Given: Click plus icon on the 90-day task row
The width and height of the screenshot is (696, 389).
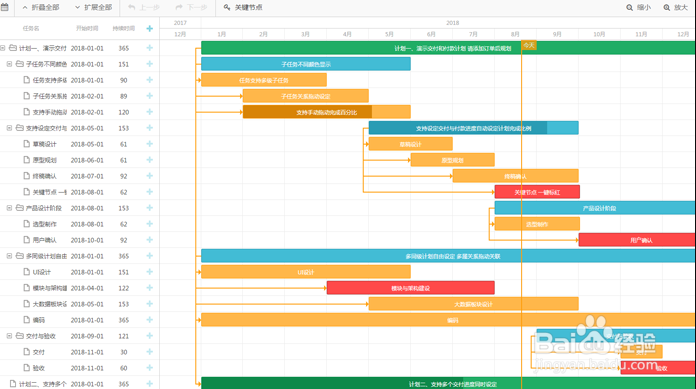Looking at the screenshot, I should 150,80.
